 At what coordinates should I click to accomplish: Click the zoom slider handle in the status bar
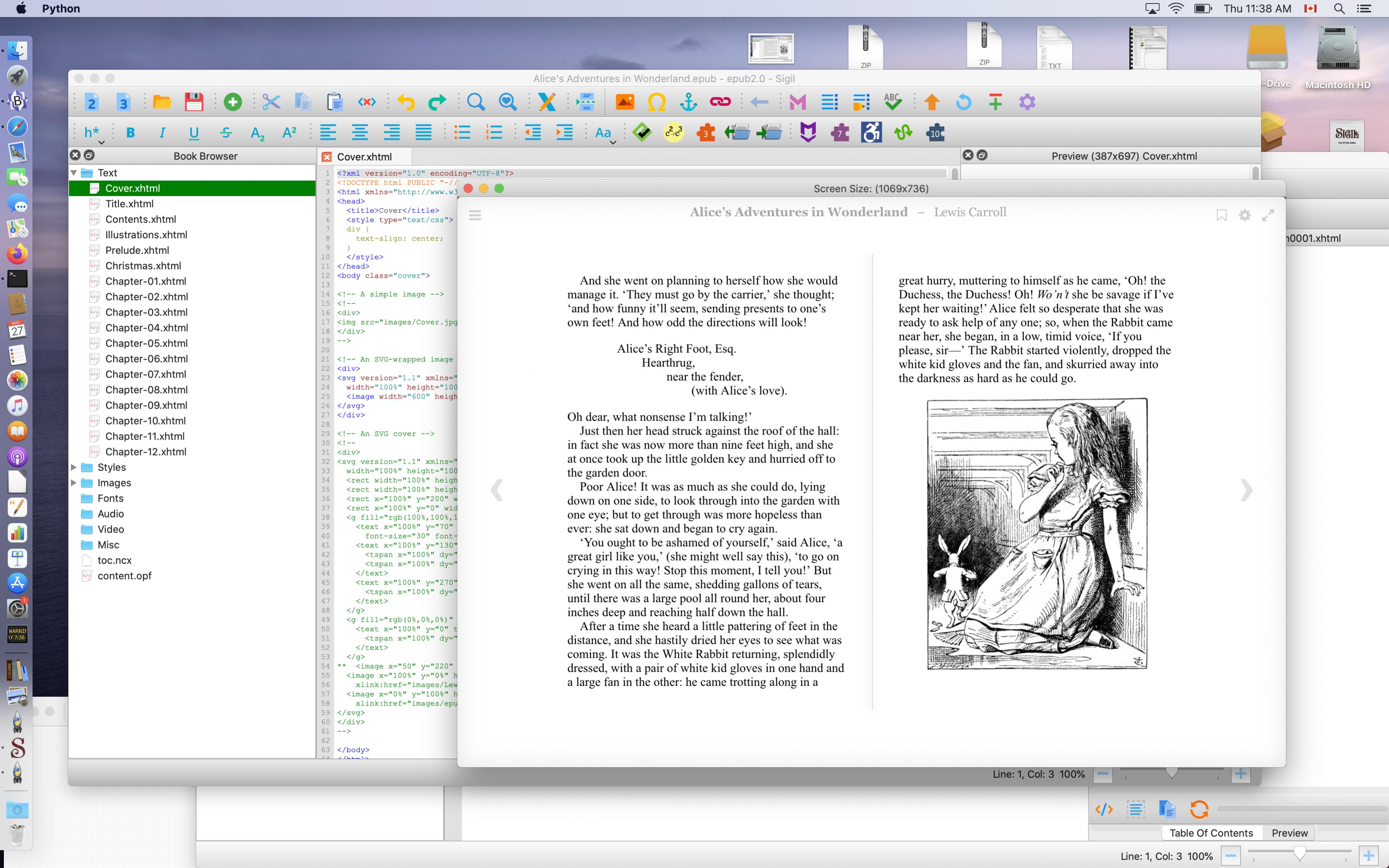pos(1299,854)
